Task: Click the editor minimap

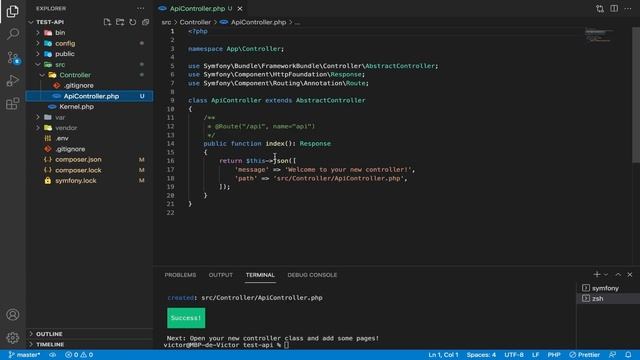Action: point(599,36)
